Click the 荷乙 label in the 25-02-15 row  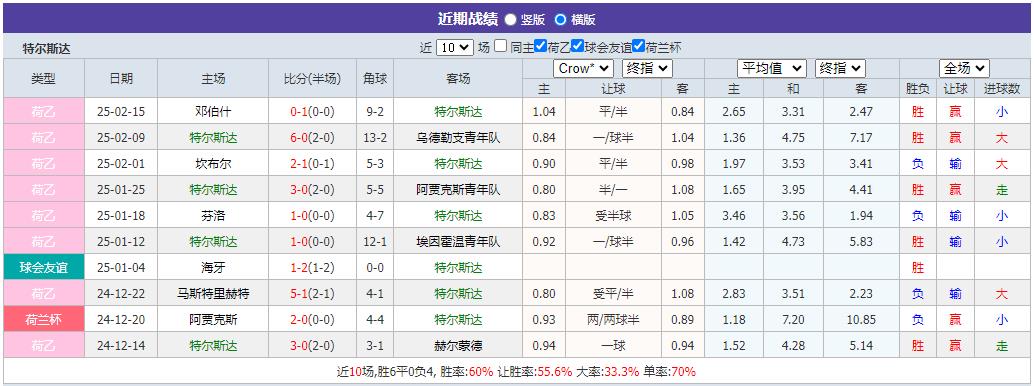[44, 112]
